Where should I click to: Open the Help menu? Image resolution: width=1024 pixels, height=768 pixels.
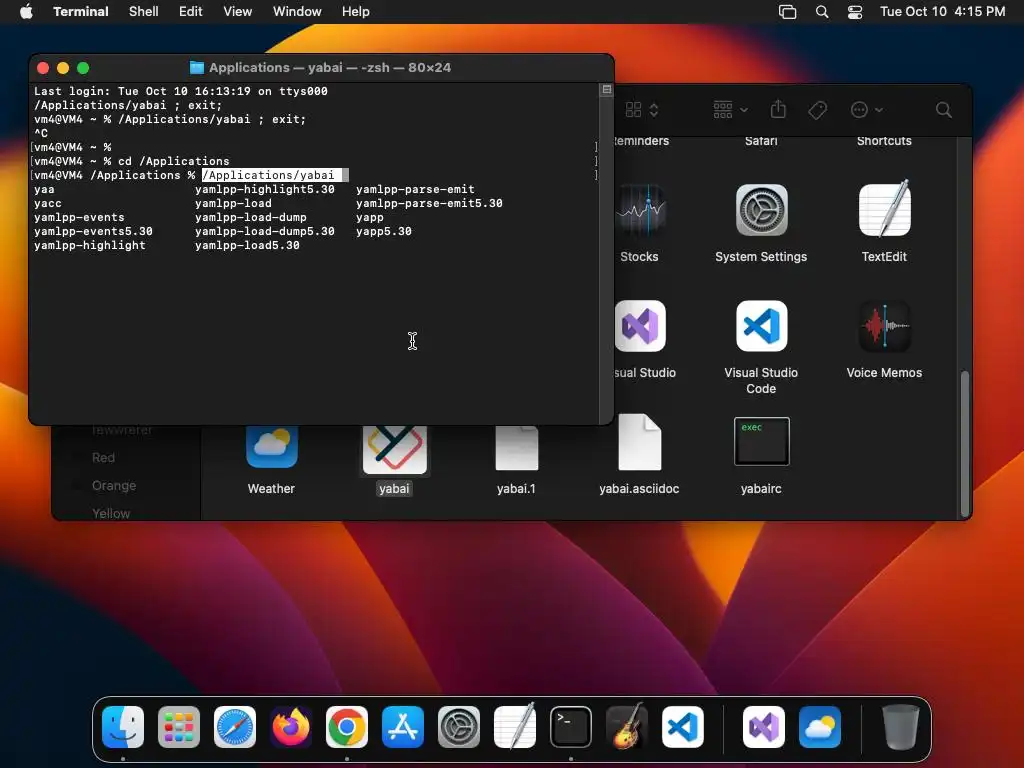coord(356,11)
